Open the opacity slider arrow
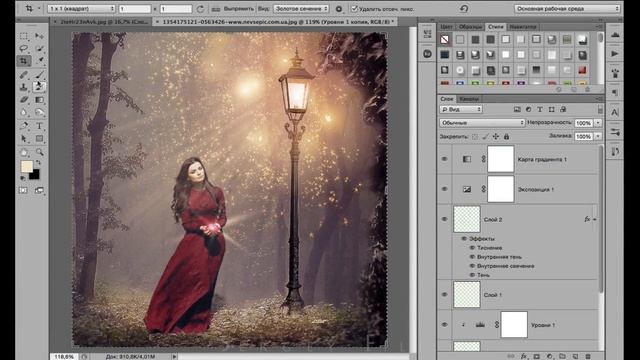The image size is (640, 360). point(598,123)
